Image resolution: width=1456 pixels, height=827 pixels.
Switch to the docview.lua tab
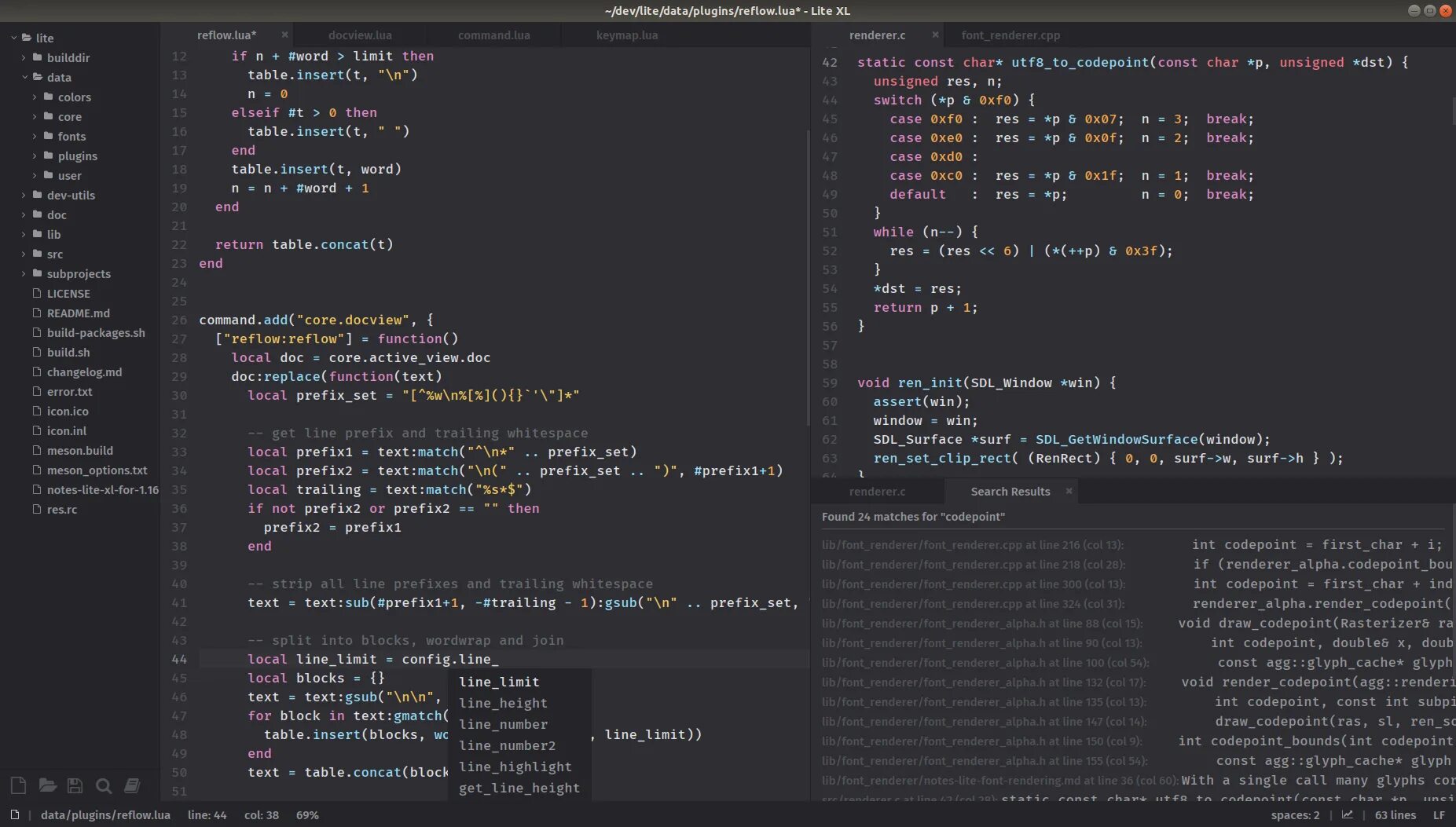click(x=360, y=35)
